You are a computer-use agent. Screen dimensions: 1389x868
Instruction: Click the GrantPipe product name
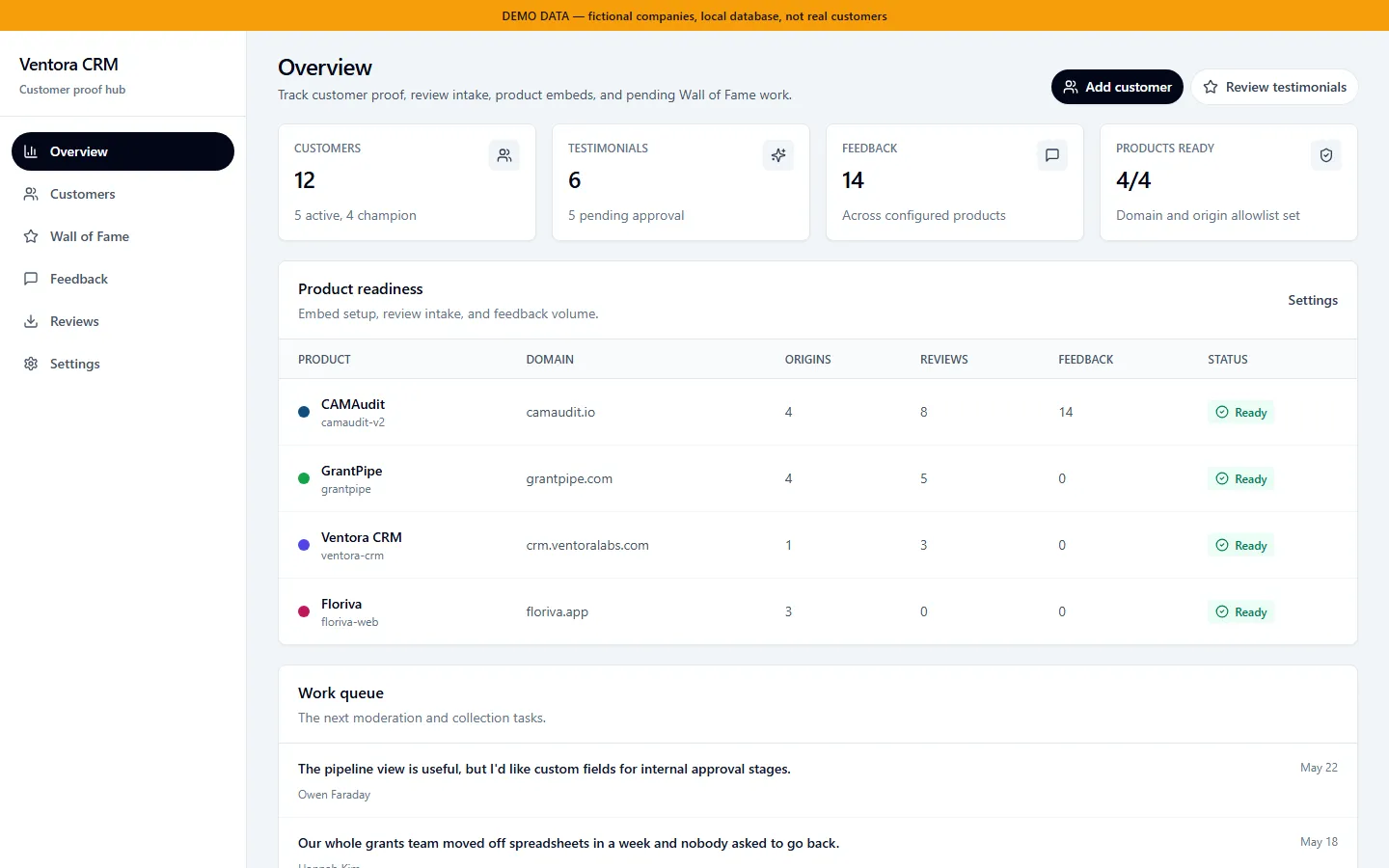(x=352, y=471)
